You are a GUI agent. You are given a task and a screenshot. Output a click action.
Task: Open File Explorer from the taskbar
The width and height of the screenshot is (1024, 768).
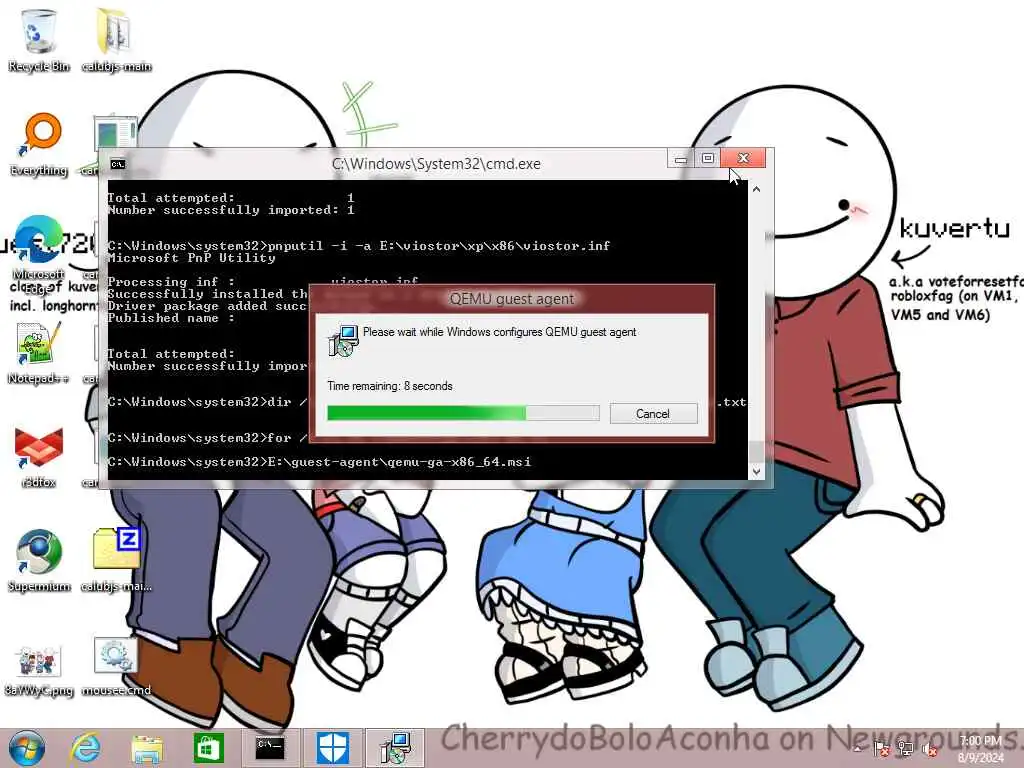point(147,748)
